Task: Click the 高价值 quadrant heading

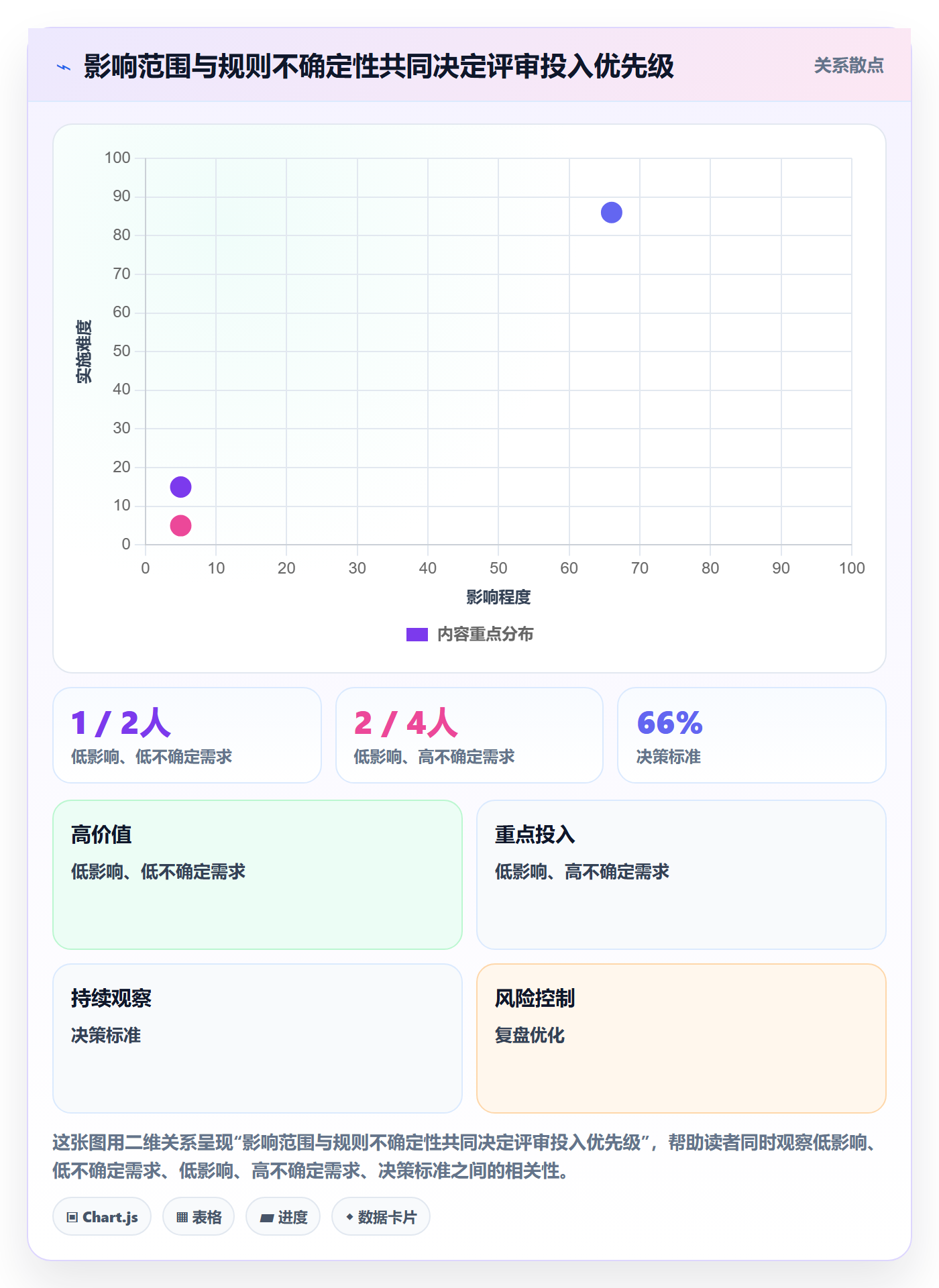Action: click(101, 835)
